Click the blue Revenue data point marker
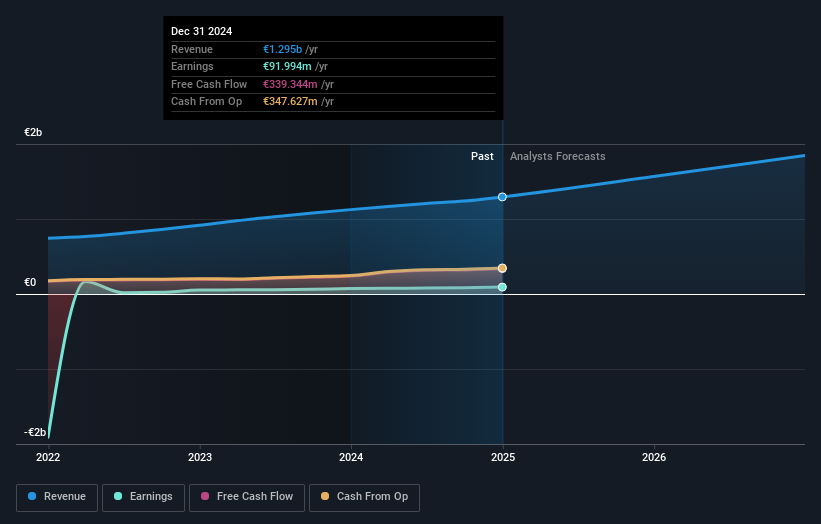The width and height of the screenshot is (821, 524). (x=502, y=197)
